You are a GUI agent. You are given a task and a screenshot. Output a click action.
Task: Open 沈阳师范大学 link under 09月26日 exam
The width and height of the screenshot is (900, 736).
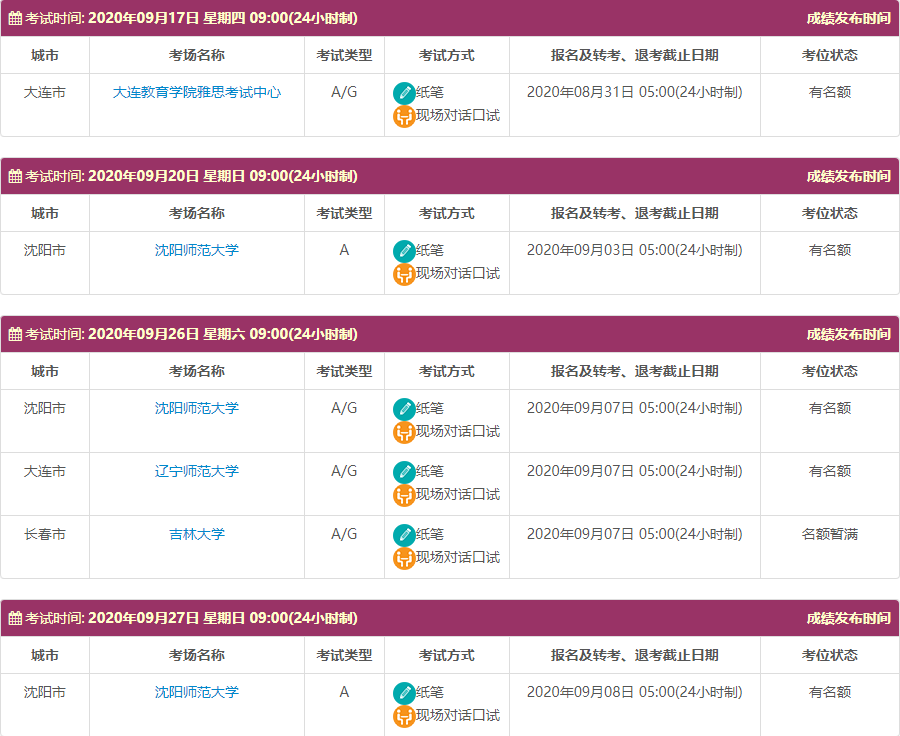[x=197, y=408]
